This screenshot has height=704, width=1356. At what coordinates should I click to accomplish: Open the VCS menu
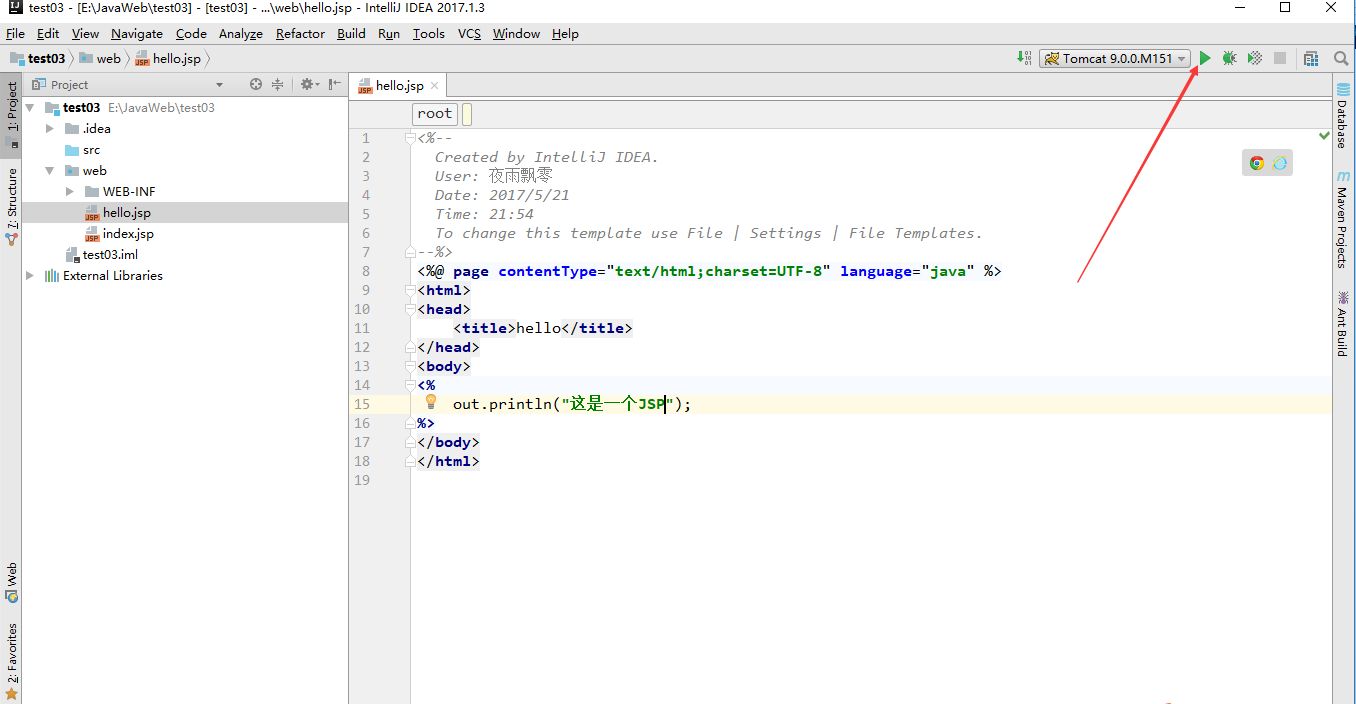469,34
